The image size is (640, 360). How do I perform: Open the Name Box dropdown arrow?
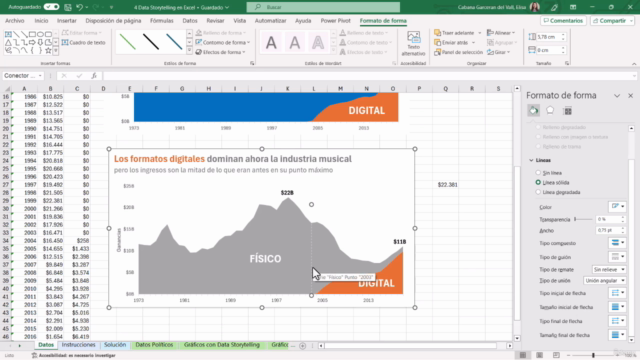(40, 76)
